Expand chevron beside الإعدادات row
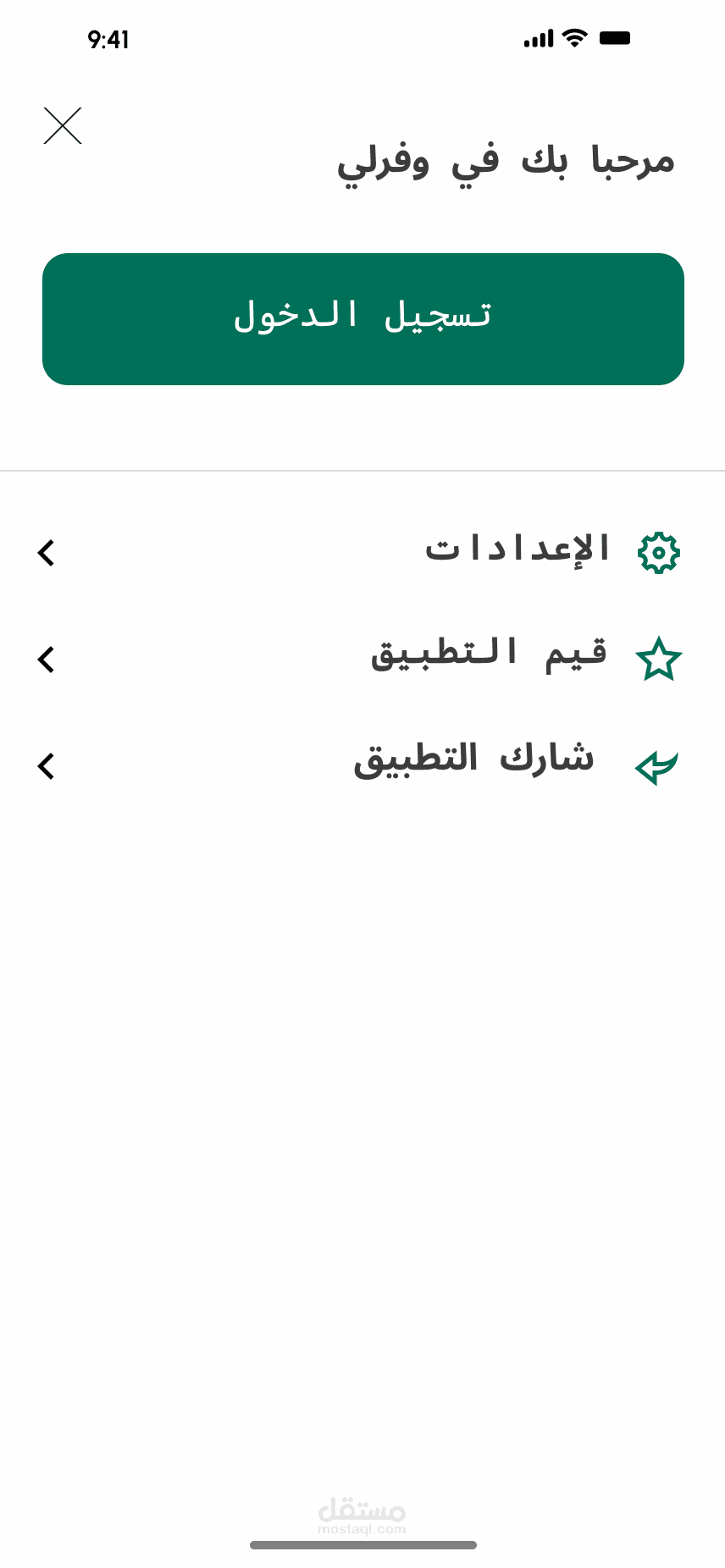725x1568 pixels. [x=46, y=553]
